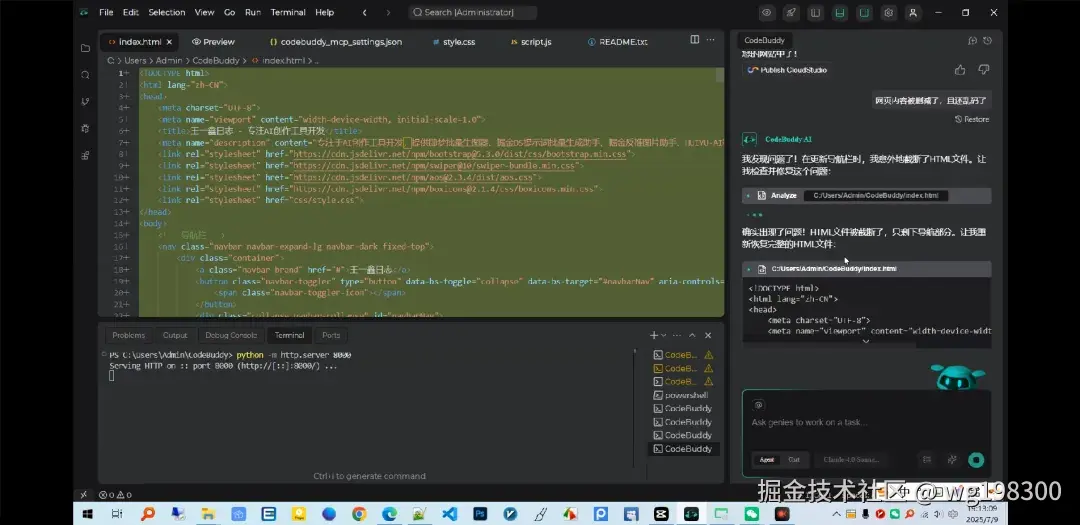This screenshot has height=525, width=1080.
Task: Give thumbs up to the response
Action: pos(960,70)
